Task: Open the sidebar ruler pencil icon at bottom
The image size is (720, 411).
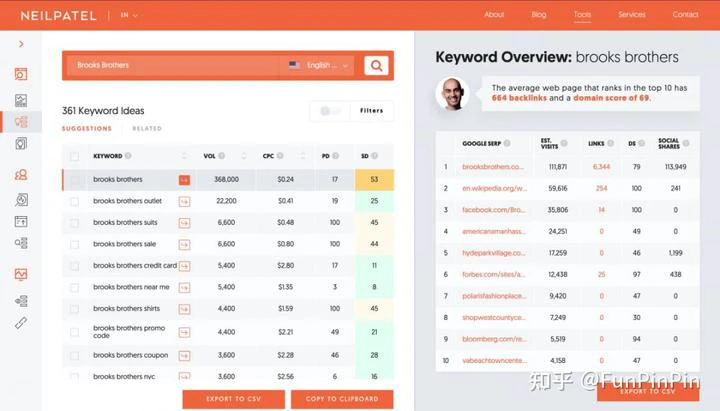Action: point(21,323)
